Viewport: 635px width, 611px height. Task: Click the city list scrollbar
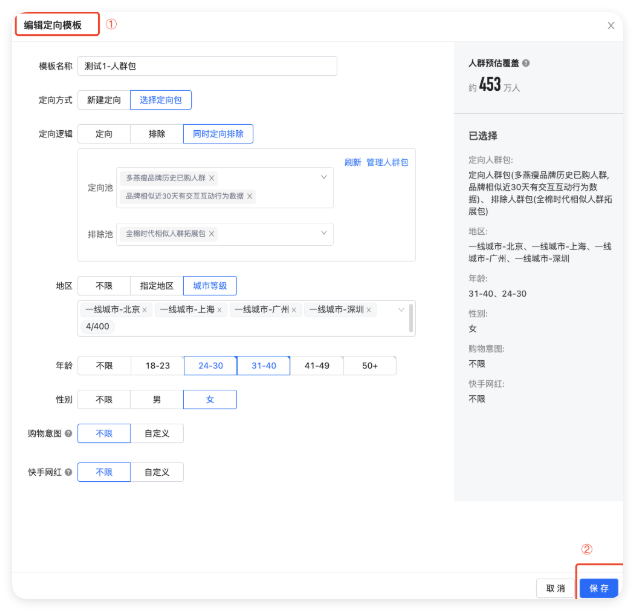click(411, 318)
